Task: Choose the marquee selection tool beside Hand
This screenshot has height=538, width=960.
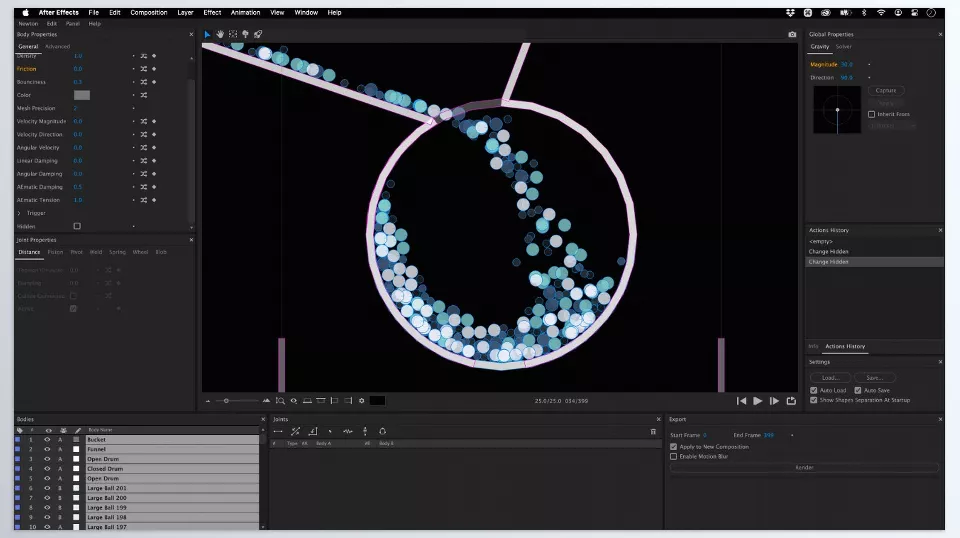Action: (233, 34)
